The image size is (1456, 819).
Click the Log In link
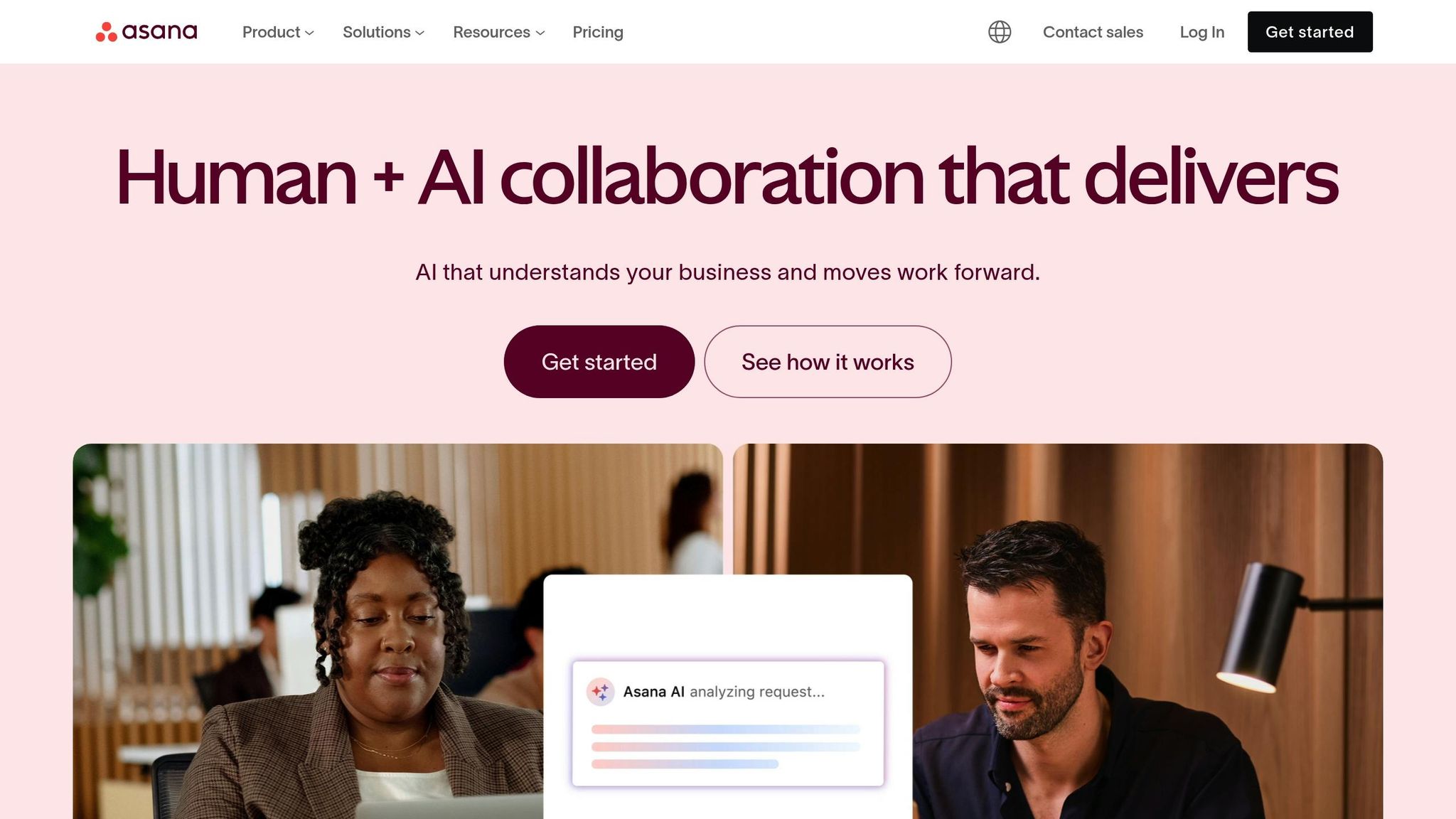click(x=1201, y=32)
